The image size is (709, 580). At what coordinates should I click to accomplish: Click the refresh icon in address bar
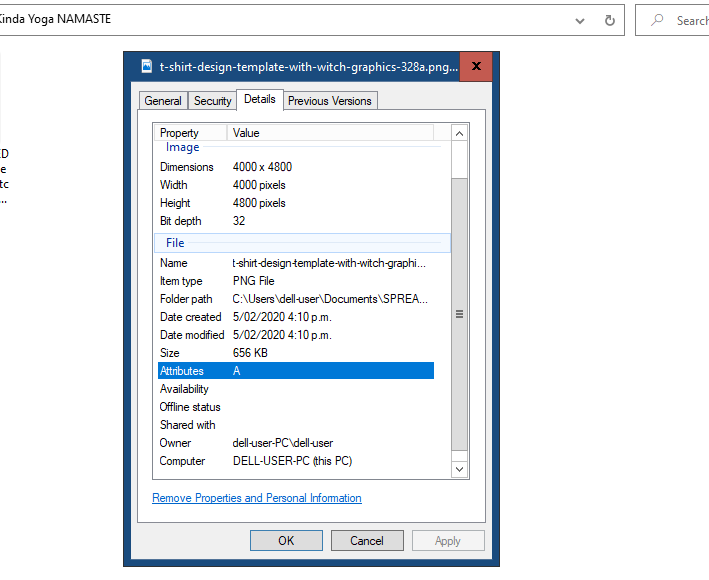(x=609, y=20)
